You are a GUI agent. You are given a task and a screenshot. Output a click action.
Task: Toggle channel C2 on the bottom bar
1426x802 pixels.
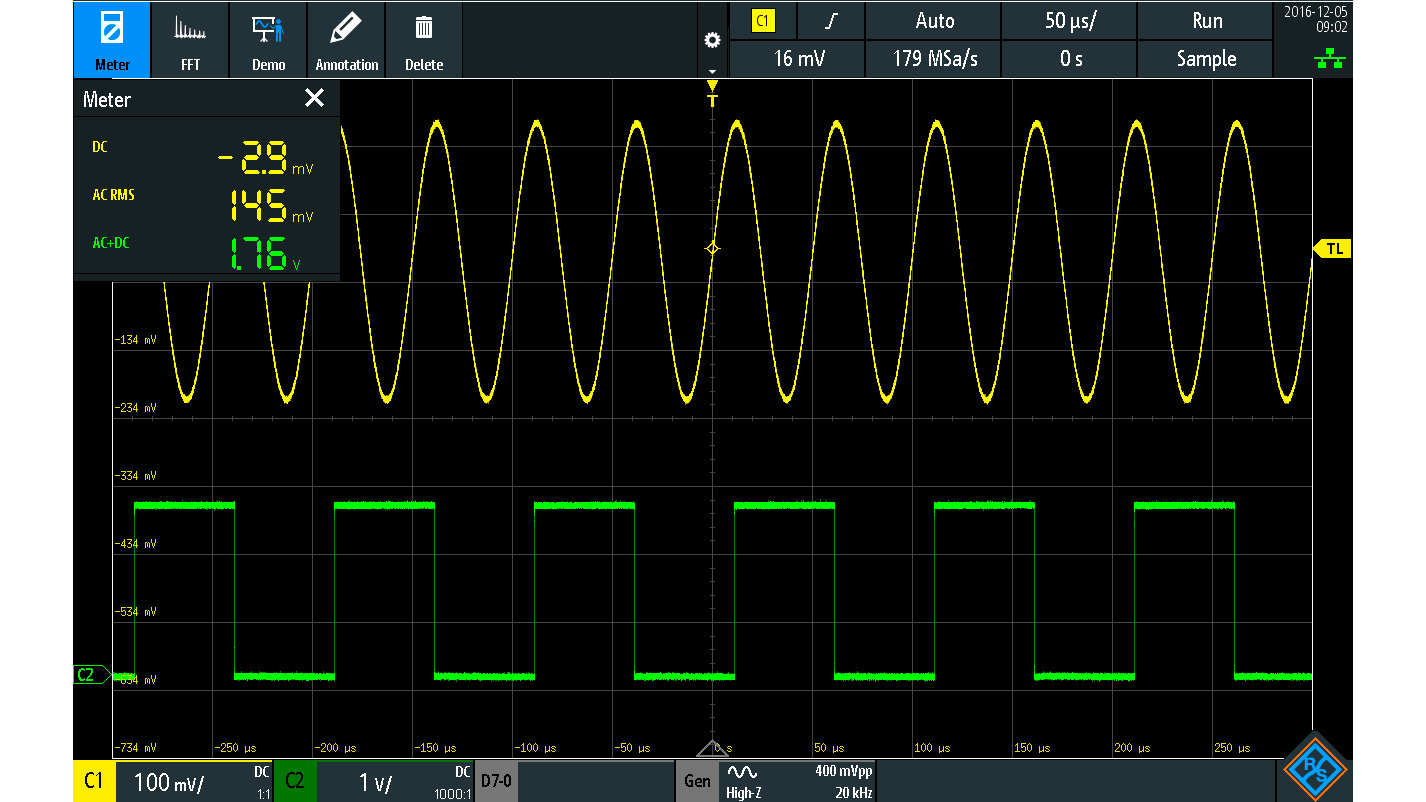[x=294, y=781]
